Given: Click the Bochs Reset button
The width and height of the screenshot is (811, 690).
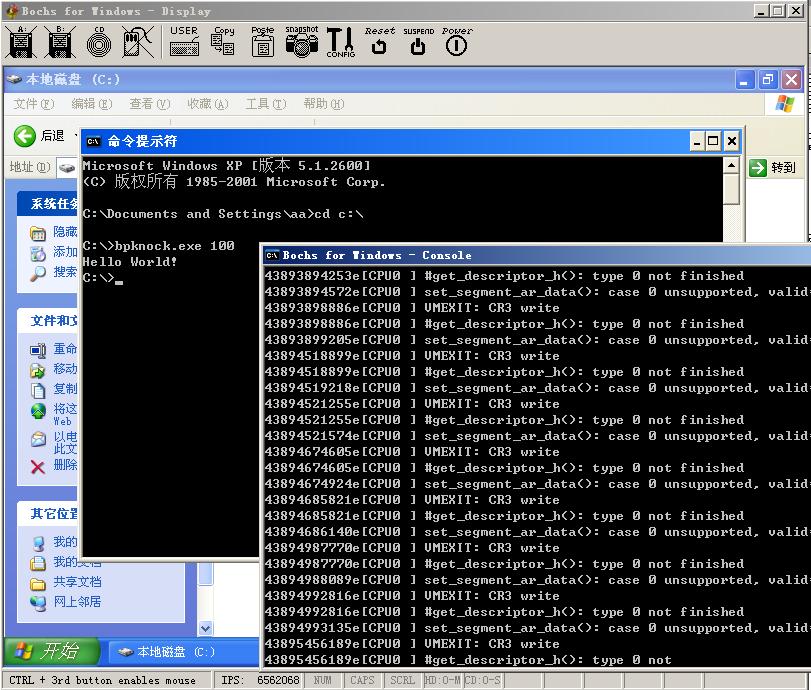Looking at the screenshot, I should click(x=379, y=41).
